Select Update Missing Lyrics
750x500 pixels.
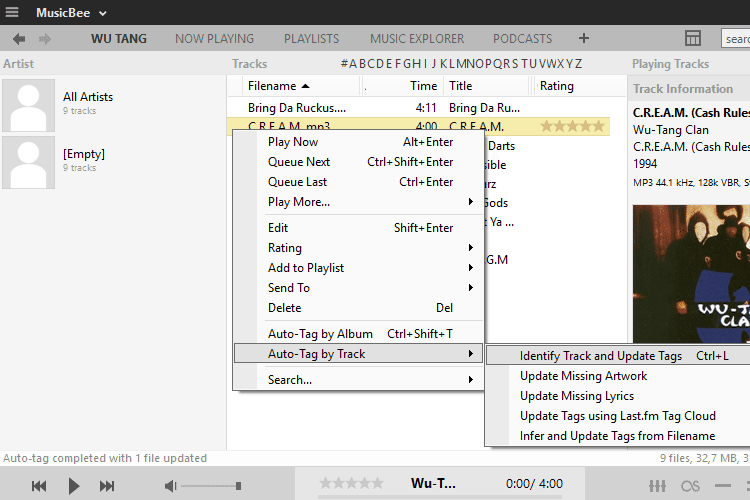click(x=618, y=397)
